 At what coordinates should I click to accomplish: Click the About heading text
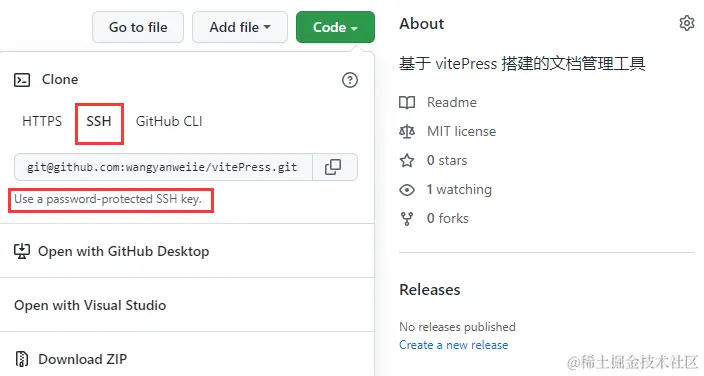pos(422,23)
